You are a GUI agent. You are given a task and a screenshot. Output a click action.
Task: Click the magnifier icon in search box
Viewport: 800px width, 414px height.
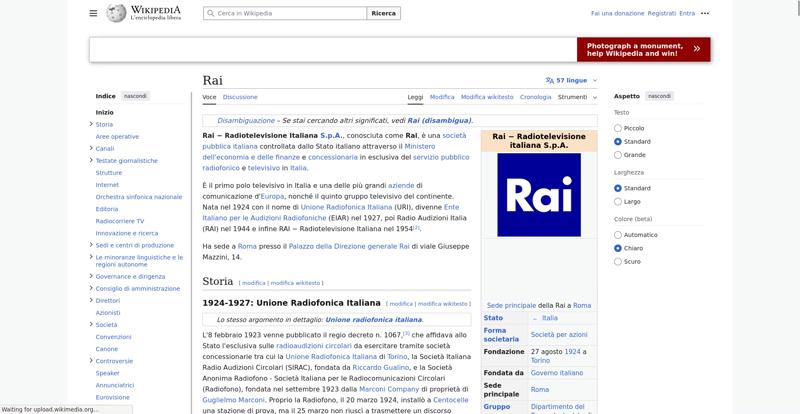tap(210, 13)
